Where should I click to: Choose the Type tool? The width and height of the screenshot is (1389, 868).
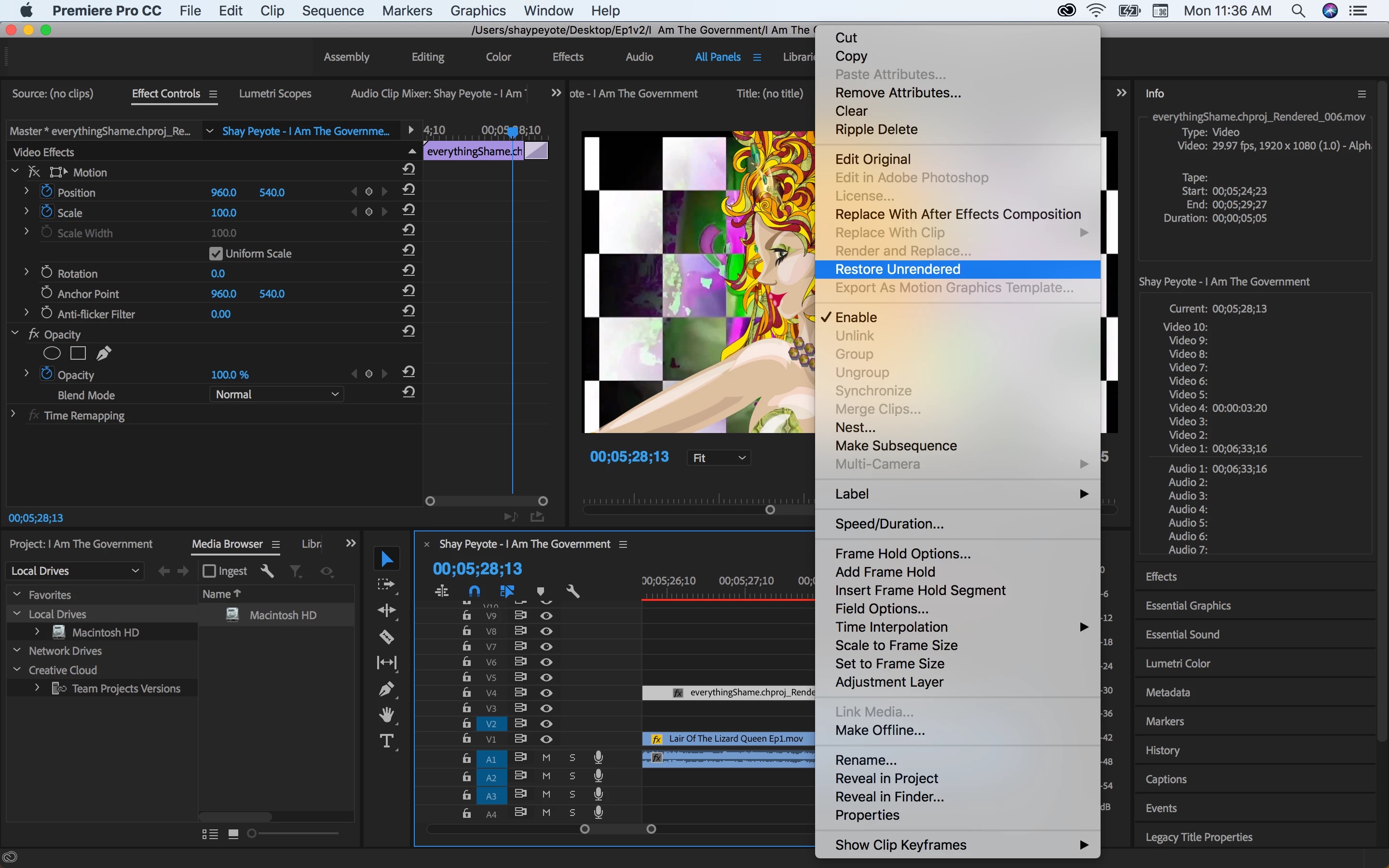[387, 741]
